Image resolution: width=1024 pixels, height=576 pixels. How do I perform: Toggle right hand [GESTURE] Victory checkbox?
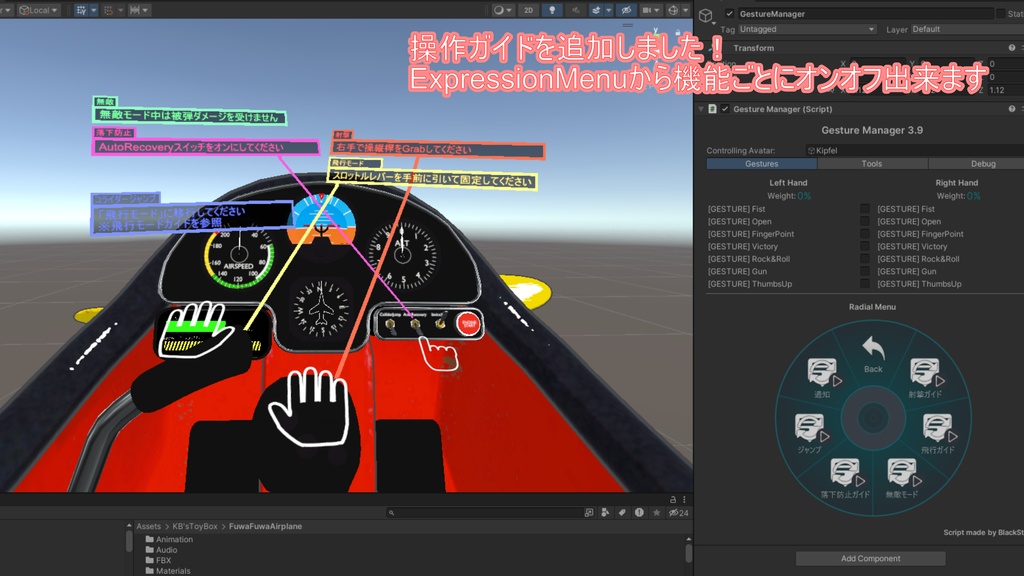pos(865,246)
